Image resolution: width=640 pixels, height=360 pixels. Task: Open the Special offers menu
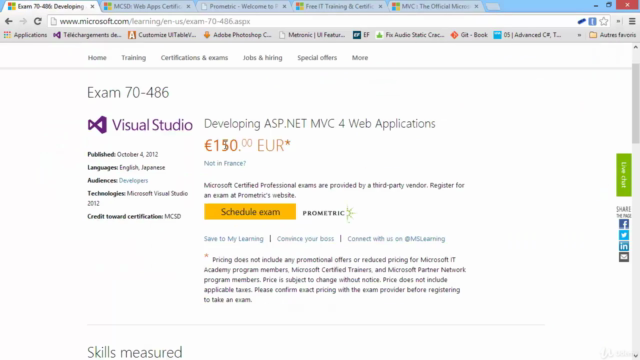tap(317, 58)
